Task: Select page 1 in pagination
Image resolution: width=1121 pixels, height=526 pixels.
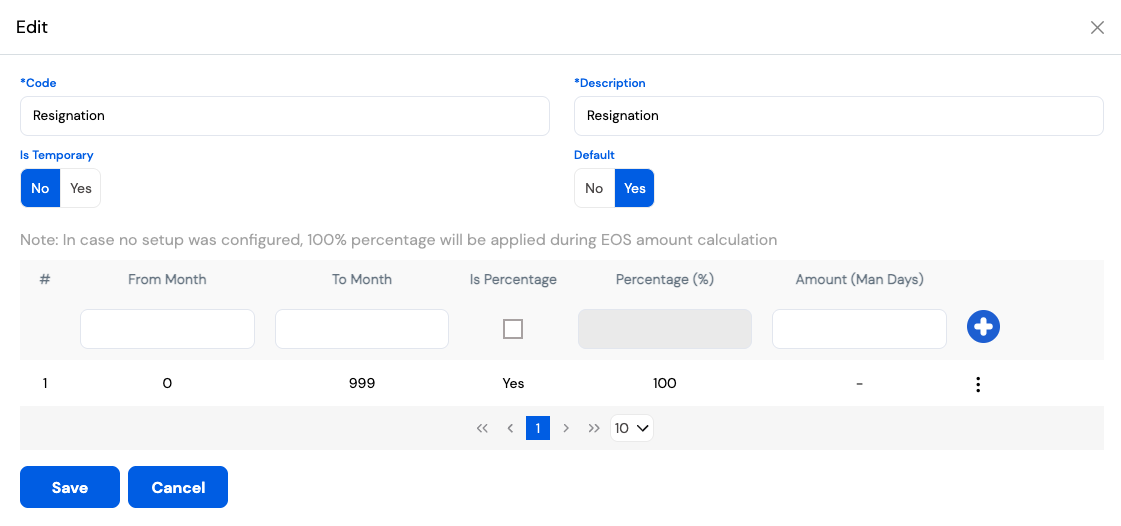Action: pyautogui.click(x=538, y=428)
